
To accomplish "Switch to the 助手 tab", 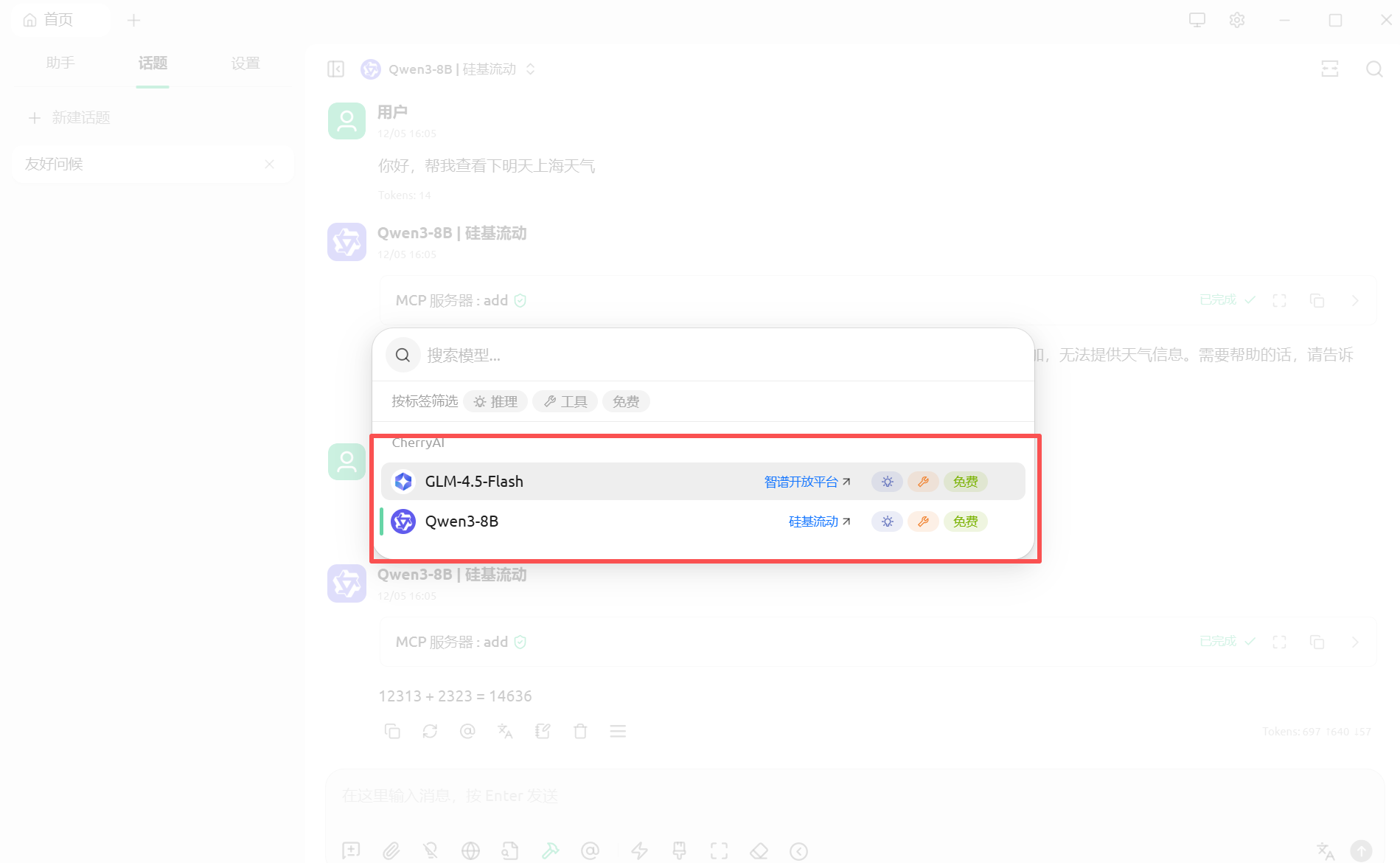I will [60, 63].
